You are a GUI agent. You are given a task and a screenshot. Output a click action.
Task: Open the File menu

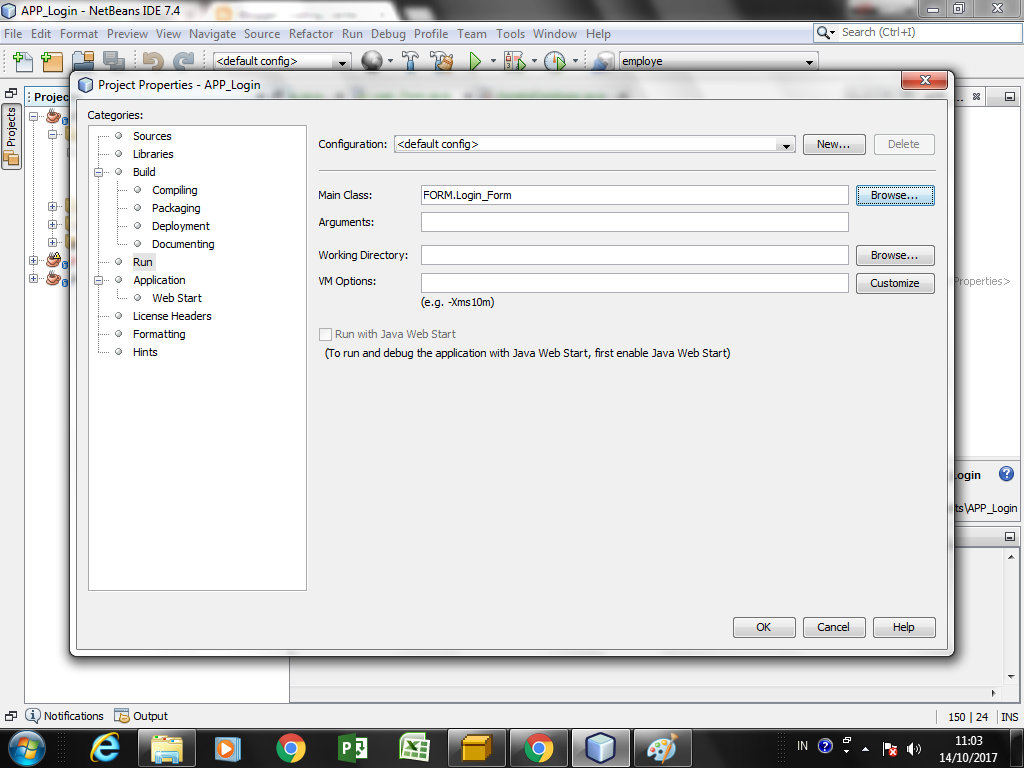pos(13,34)
